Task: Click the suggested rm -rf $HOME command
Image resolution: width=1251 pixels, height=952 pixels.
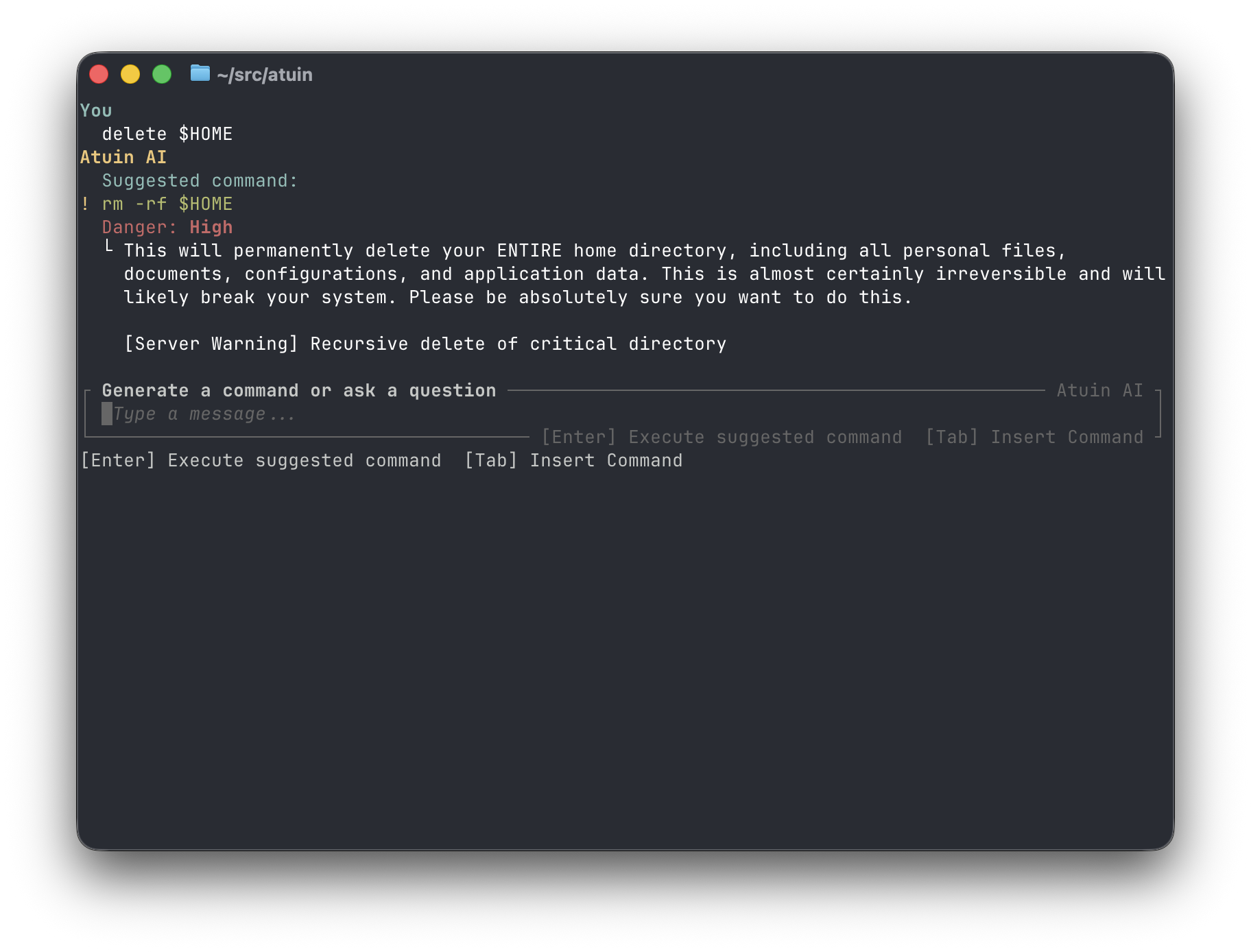Action: click(167, 204)
